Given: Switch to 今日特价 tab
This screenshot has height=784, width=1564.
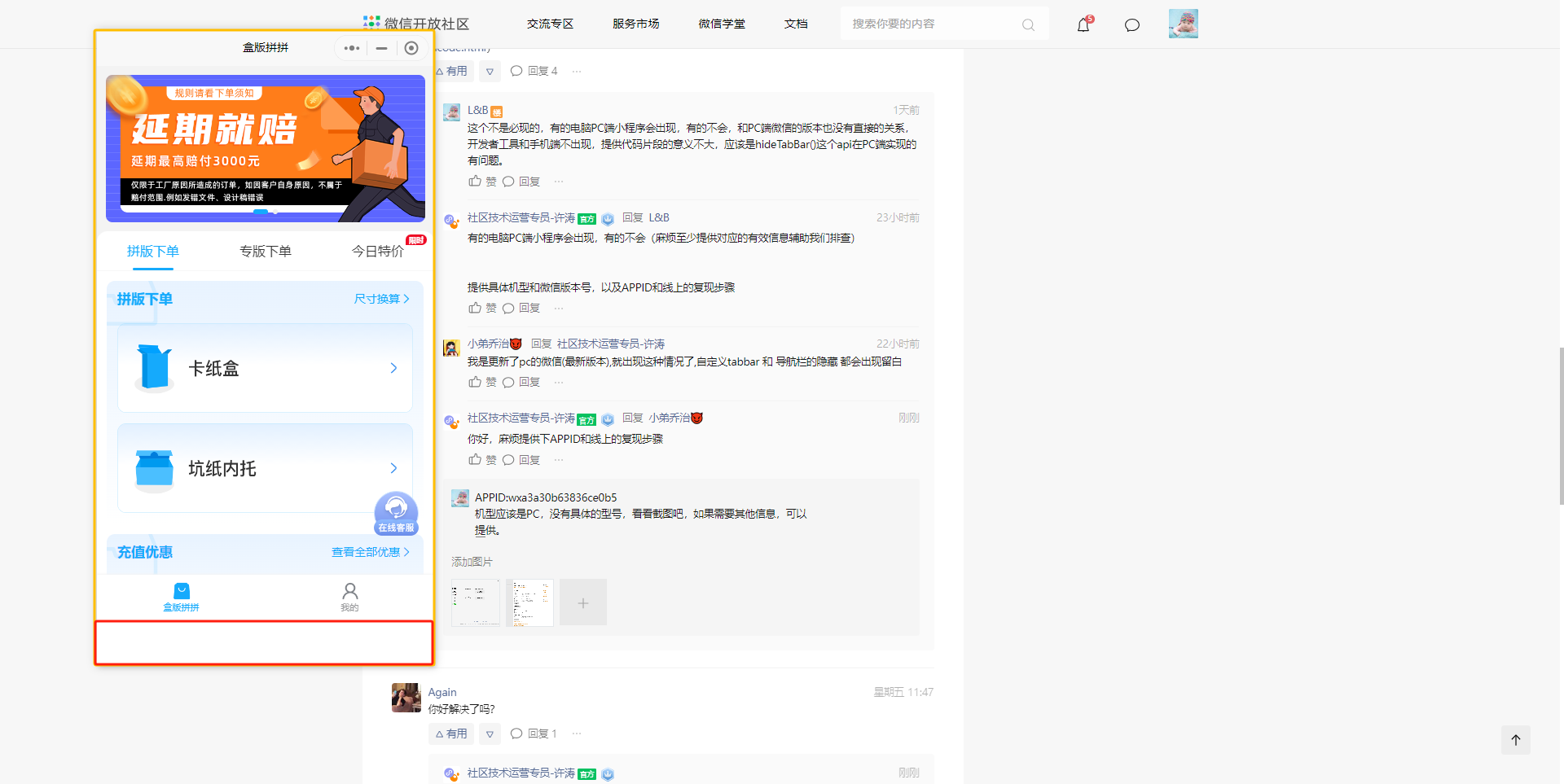Looking at the screenshot, I should 378,252.
